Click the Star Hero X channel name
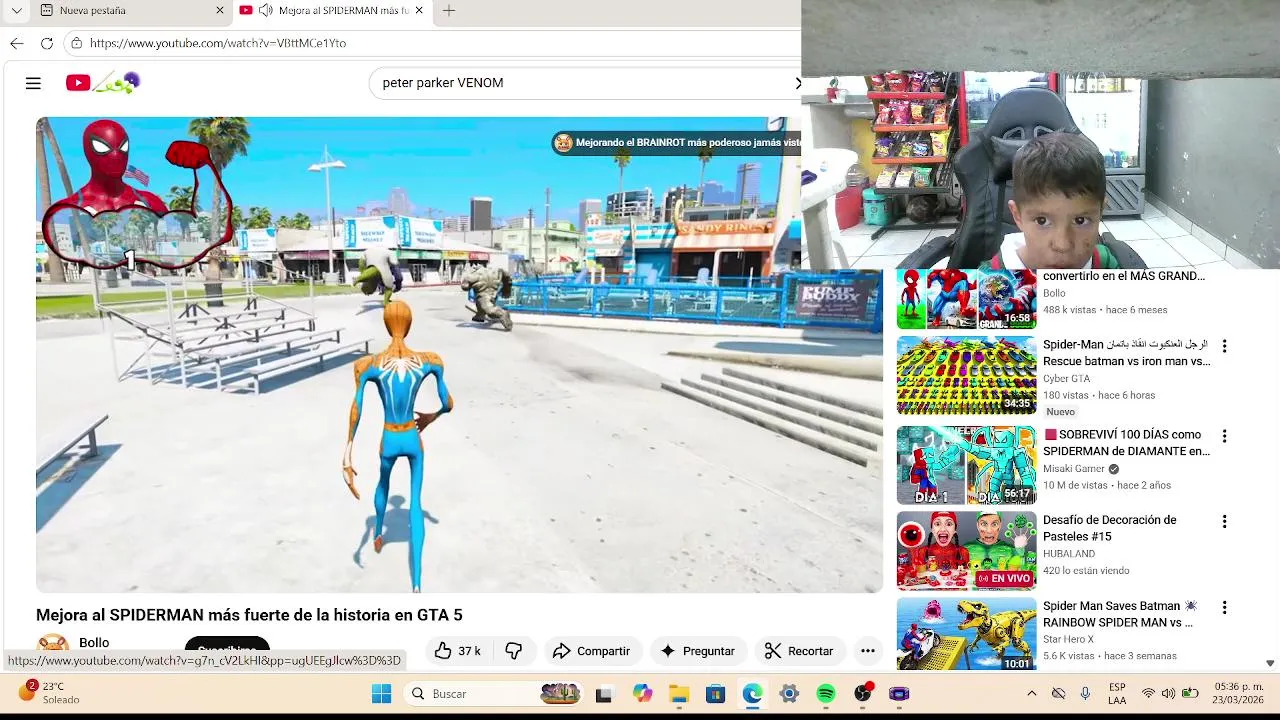This screenshot has width=1280, height=720. coord(1068,640)
